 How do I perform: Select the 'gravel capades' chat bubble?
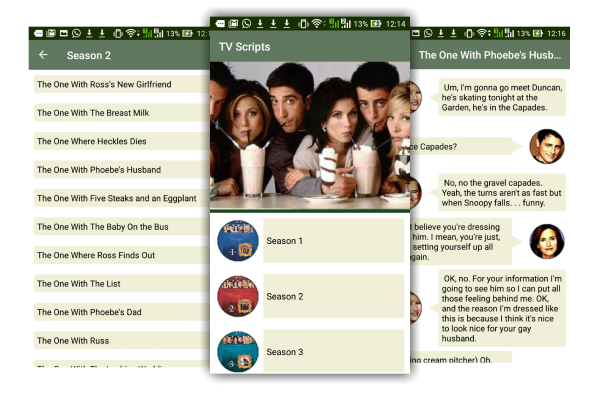502,193
